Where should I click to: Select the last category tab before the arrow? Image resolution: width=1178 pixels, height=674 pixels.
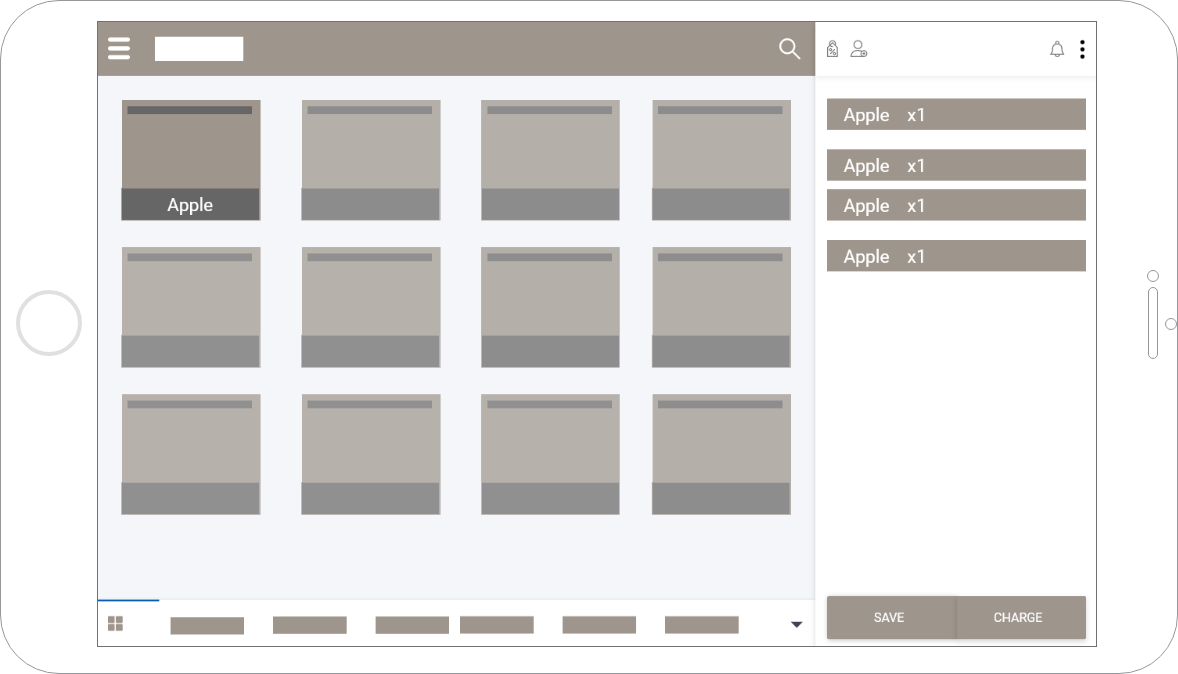click(701, 625)
